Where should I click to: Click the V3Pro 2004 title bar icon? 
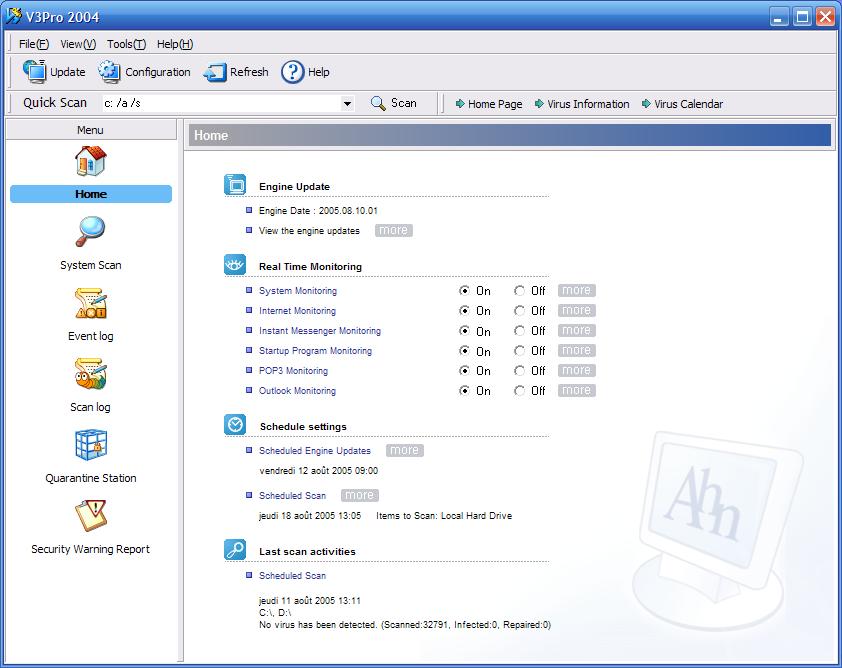tap(14, 16)
